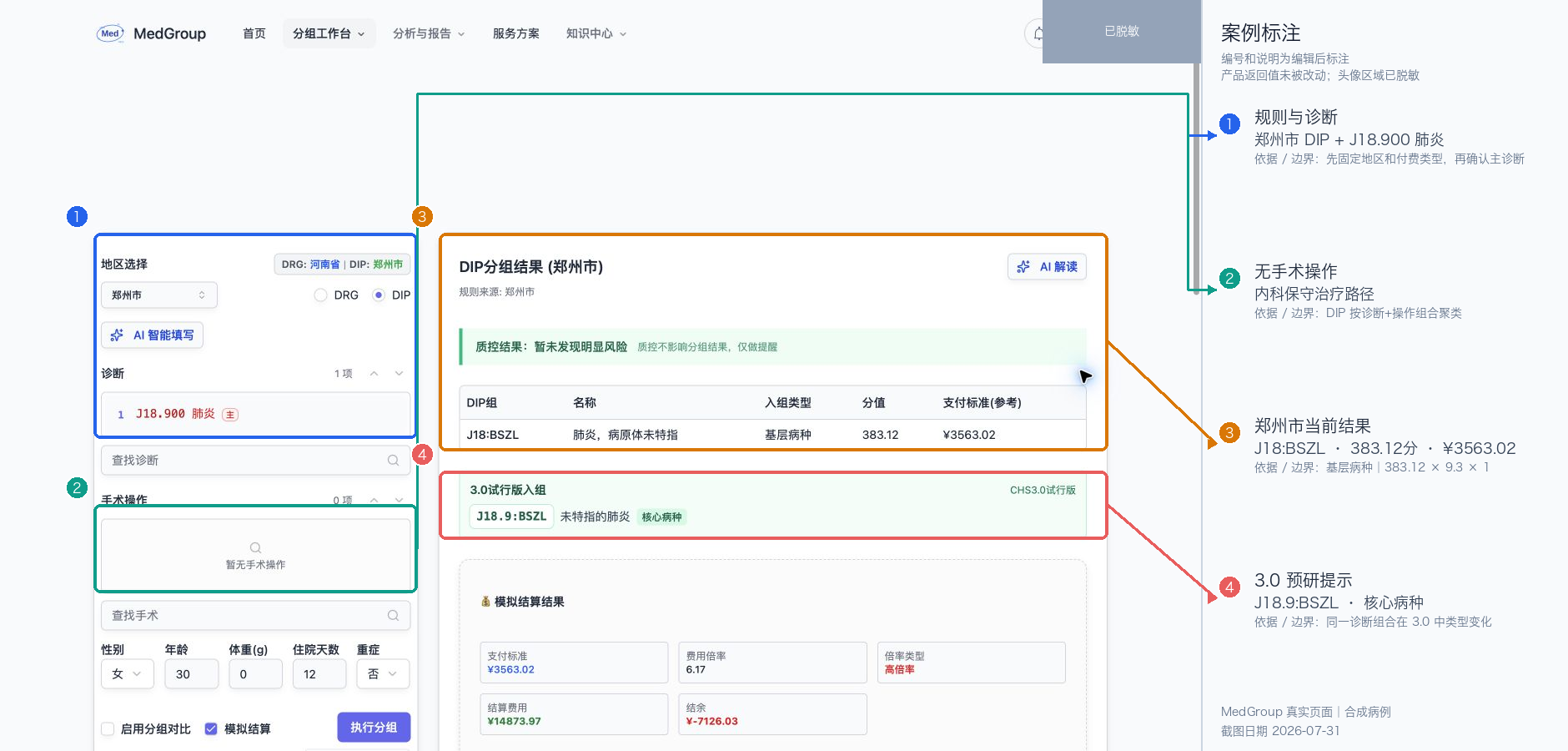Click the 核心病种 tag
The height and width of the screenshot is (751, 1568).
[661, 517]
